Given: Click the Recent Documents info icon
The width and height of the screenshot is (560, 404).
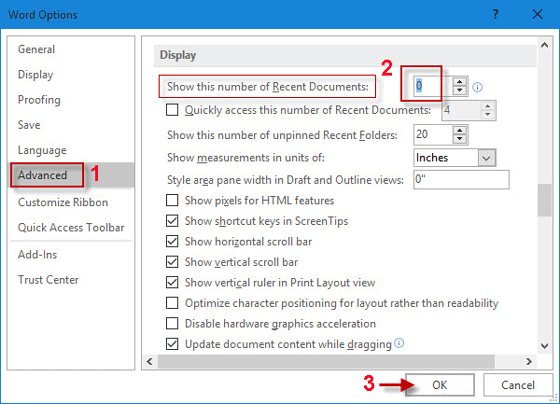Looking at the screenshot, I should (478, 87).
